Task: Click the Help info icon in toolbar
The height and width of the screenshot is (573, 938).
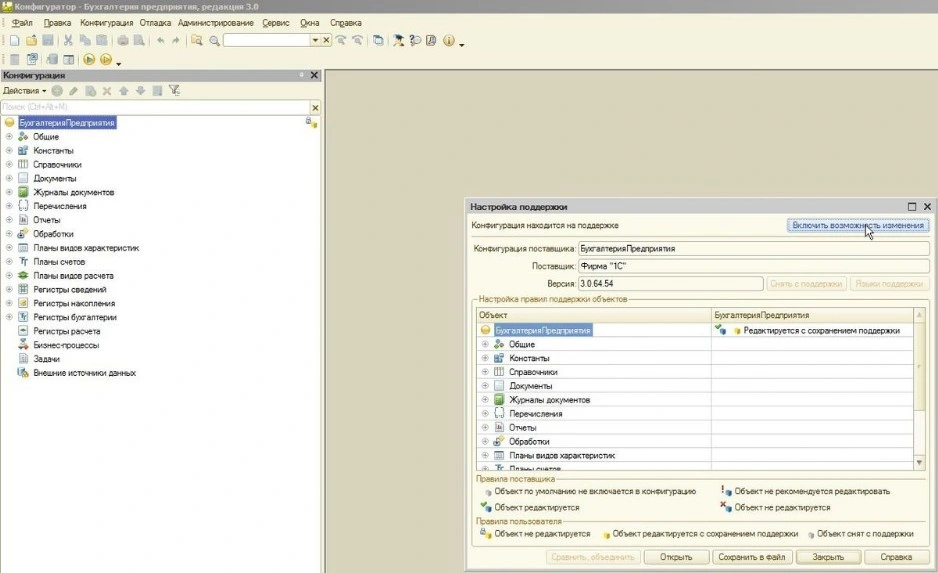Action: 448,41
